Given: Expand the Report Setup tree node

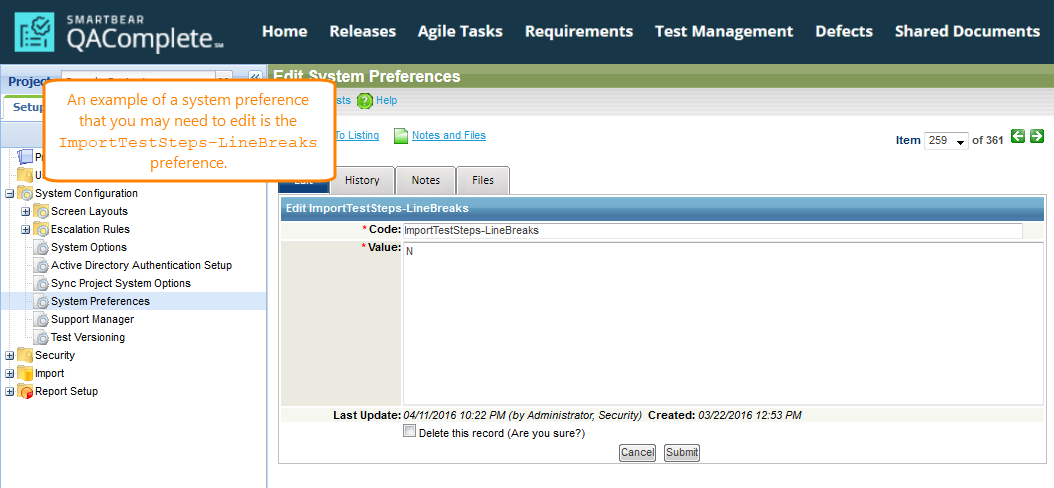Looking at the screenshot, I should (x=9, y=392).
